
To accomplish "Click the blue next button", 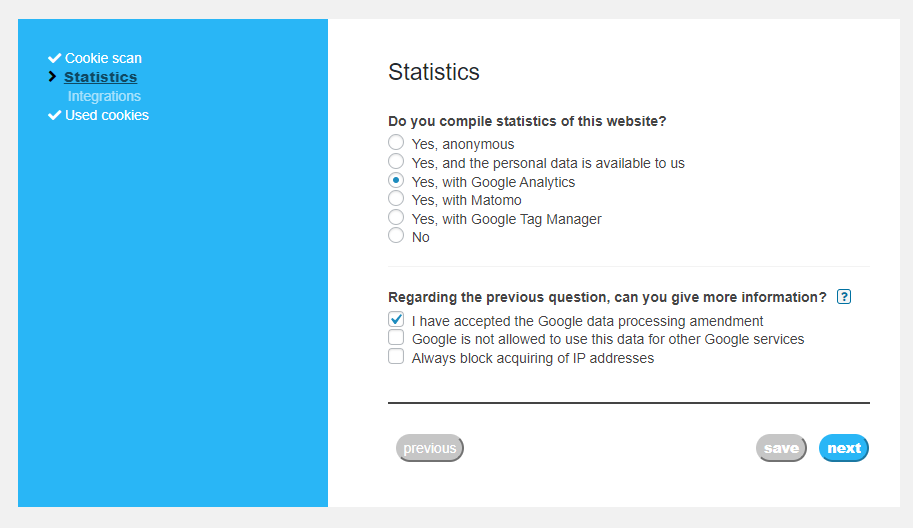I will click(843, 448).
